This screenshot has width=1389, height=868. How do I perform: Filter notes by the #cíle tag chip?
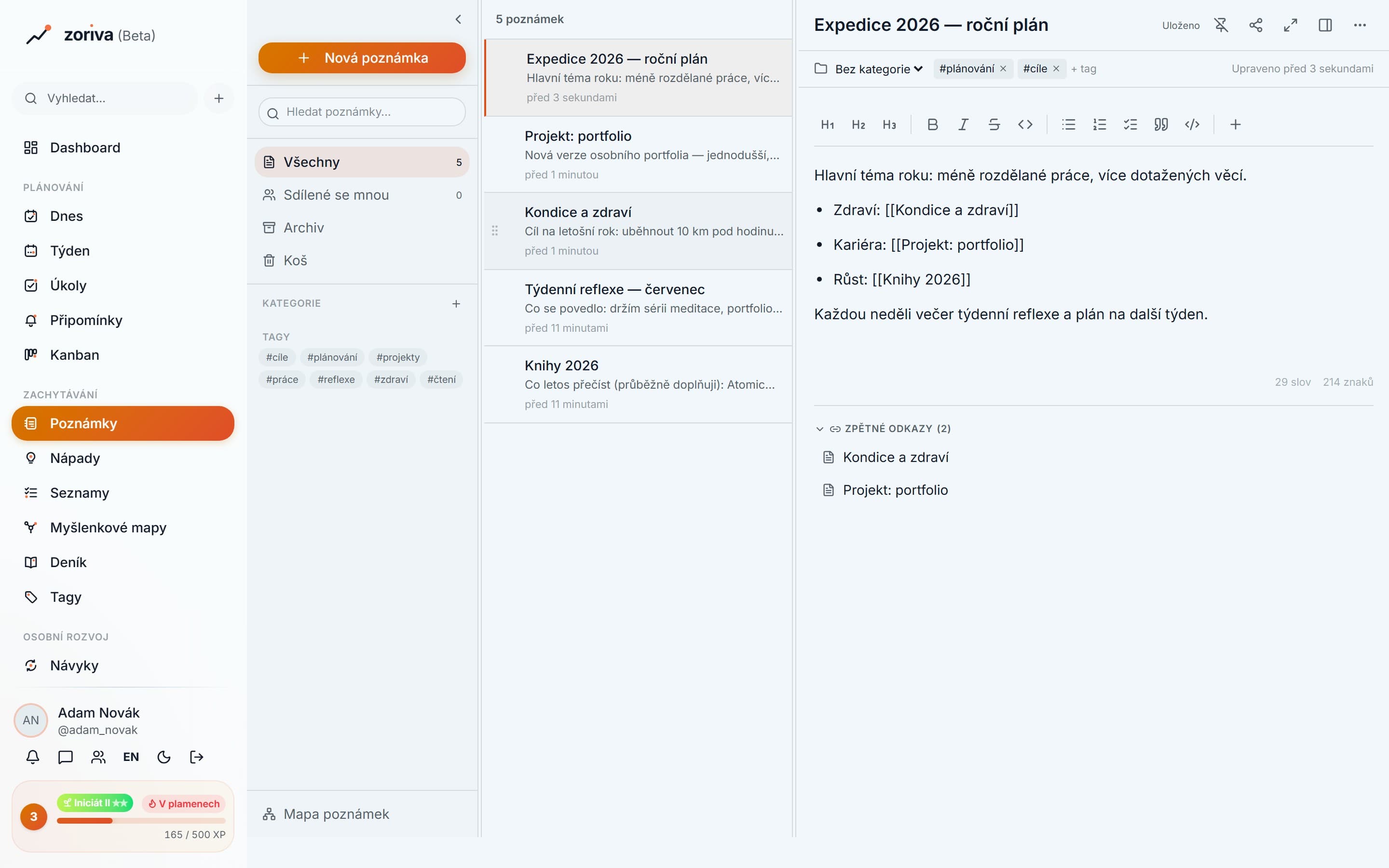click(x=277, y=357)
